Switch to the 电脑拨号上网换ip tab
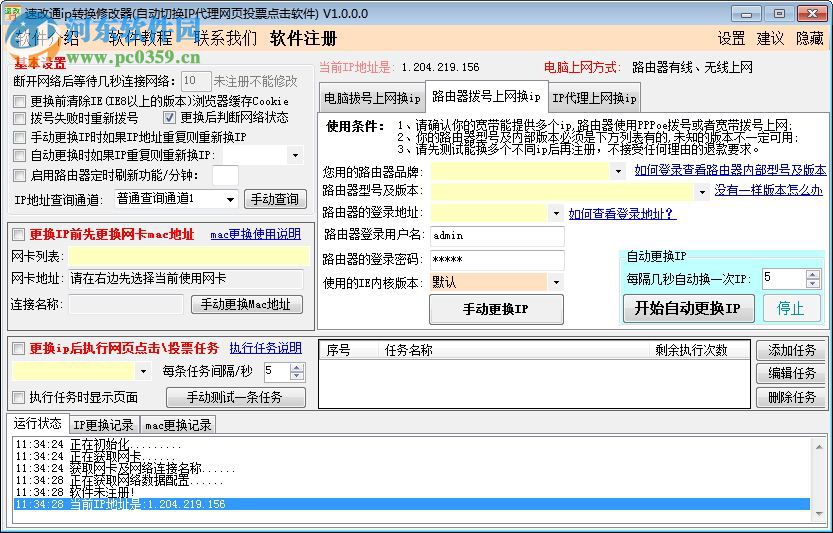The height and width of the screenshot is (533, 833). [372, 98]
